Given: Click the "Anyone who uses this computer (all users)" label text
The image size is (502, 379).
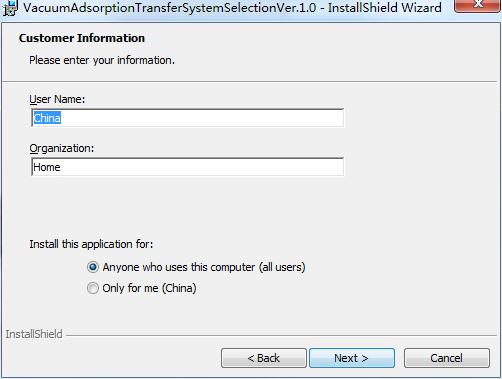Looking at the screenshot, I should pyautogui.click(x=204, y=267).
